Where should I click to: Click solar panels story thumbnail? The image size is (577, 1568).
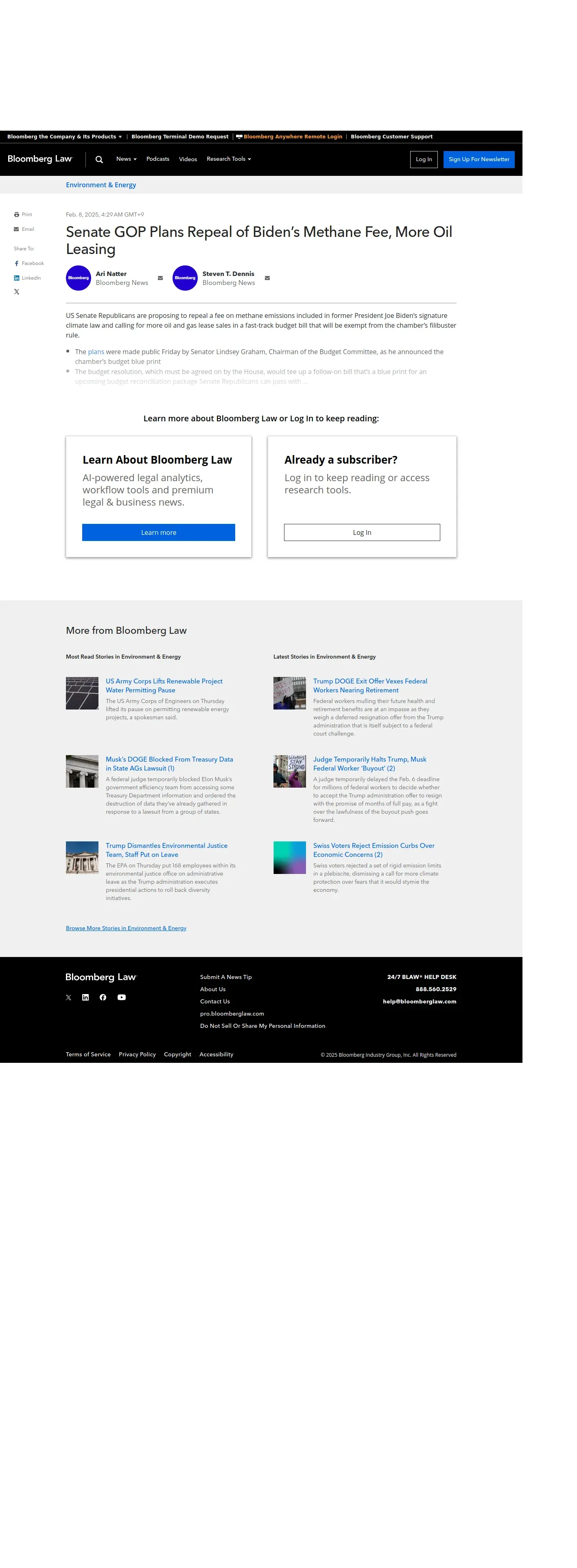coord(82,693)
